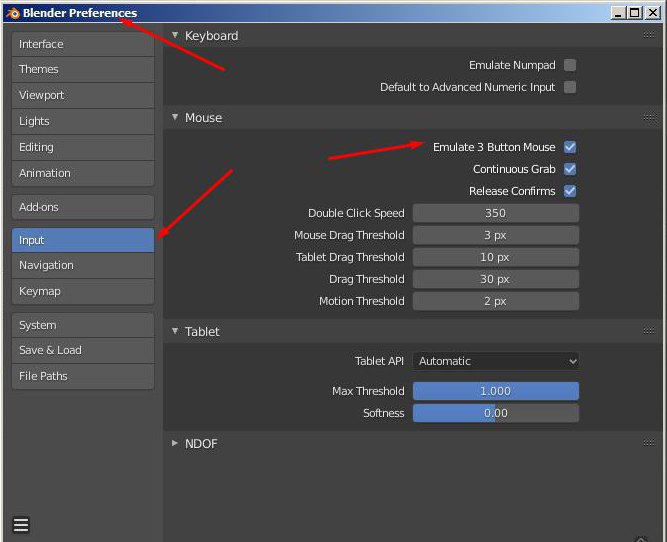Open the Keymap section
Screen dimensions: 667x542
point(83,291)
